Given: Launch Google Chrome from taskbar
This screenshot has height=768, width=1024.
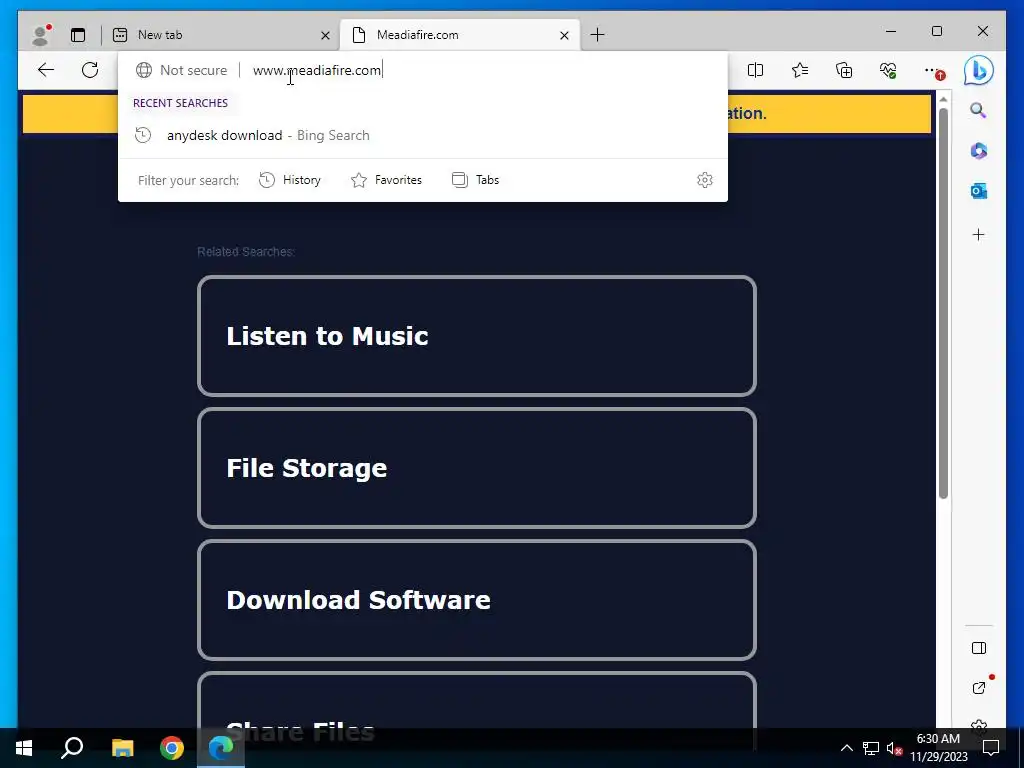Looking at the screenshot, I should 172,748.
